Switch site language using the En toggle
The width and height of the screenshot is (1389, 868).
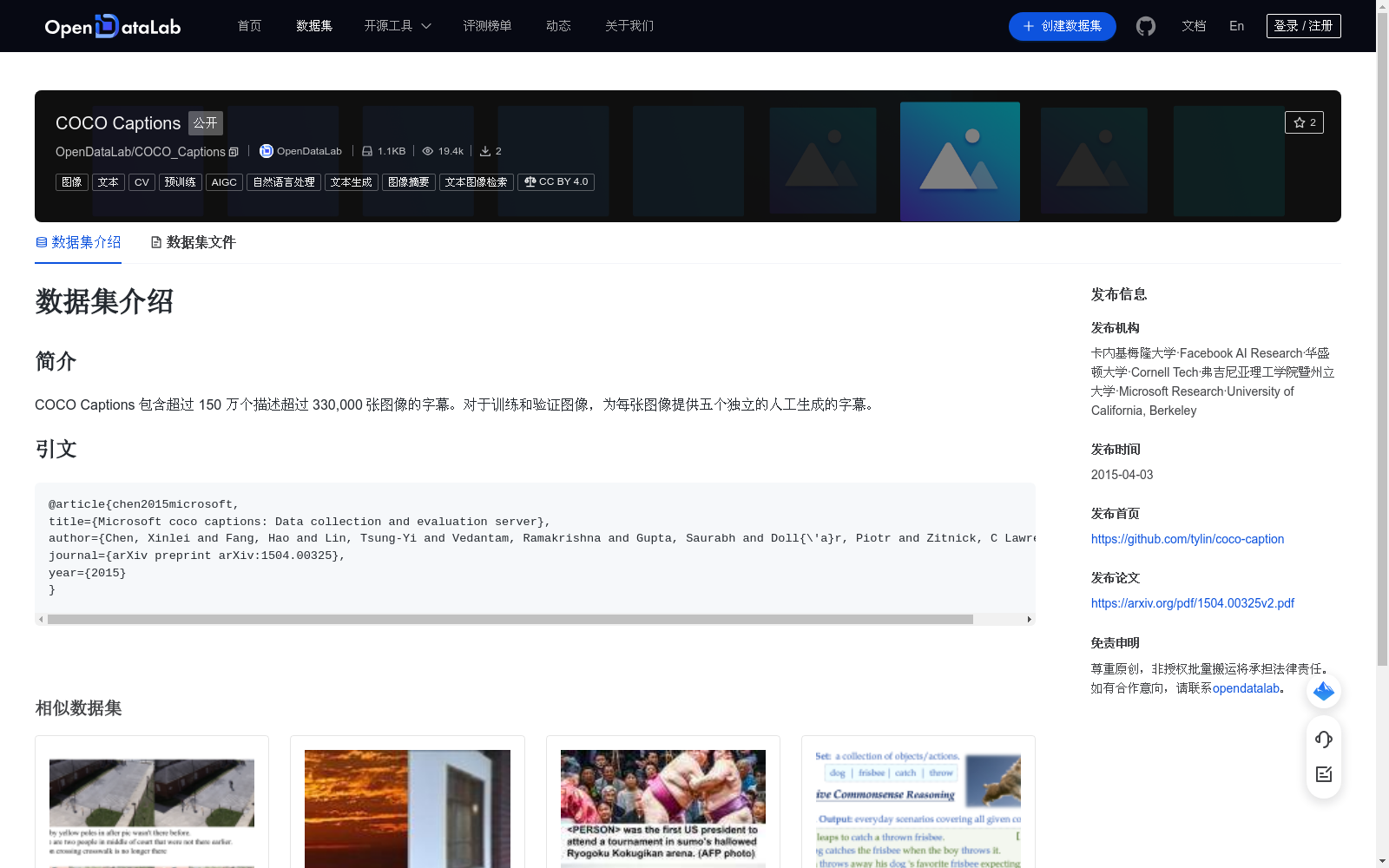point(1236,26)
